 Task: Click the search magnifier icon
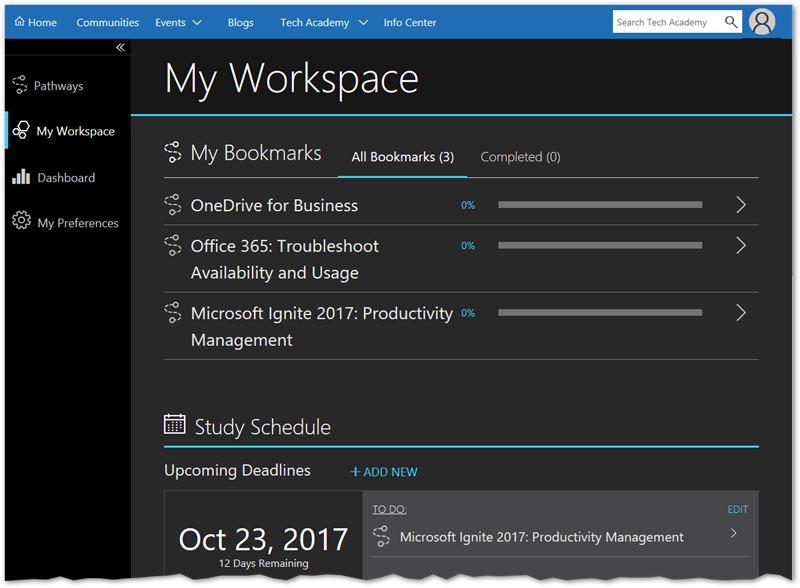pyautogui.click(x=731, y=22)
